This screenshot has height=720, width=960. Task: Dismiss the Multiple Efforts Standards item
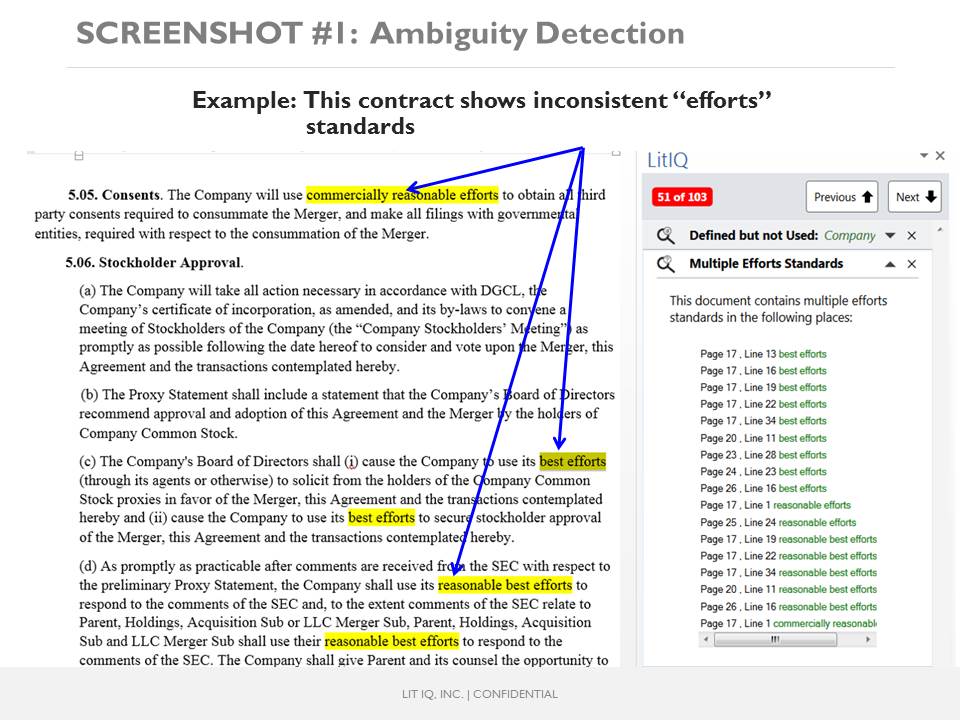(x=912, y=264)
